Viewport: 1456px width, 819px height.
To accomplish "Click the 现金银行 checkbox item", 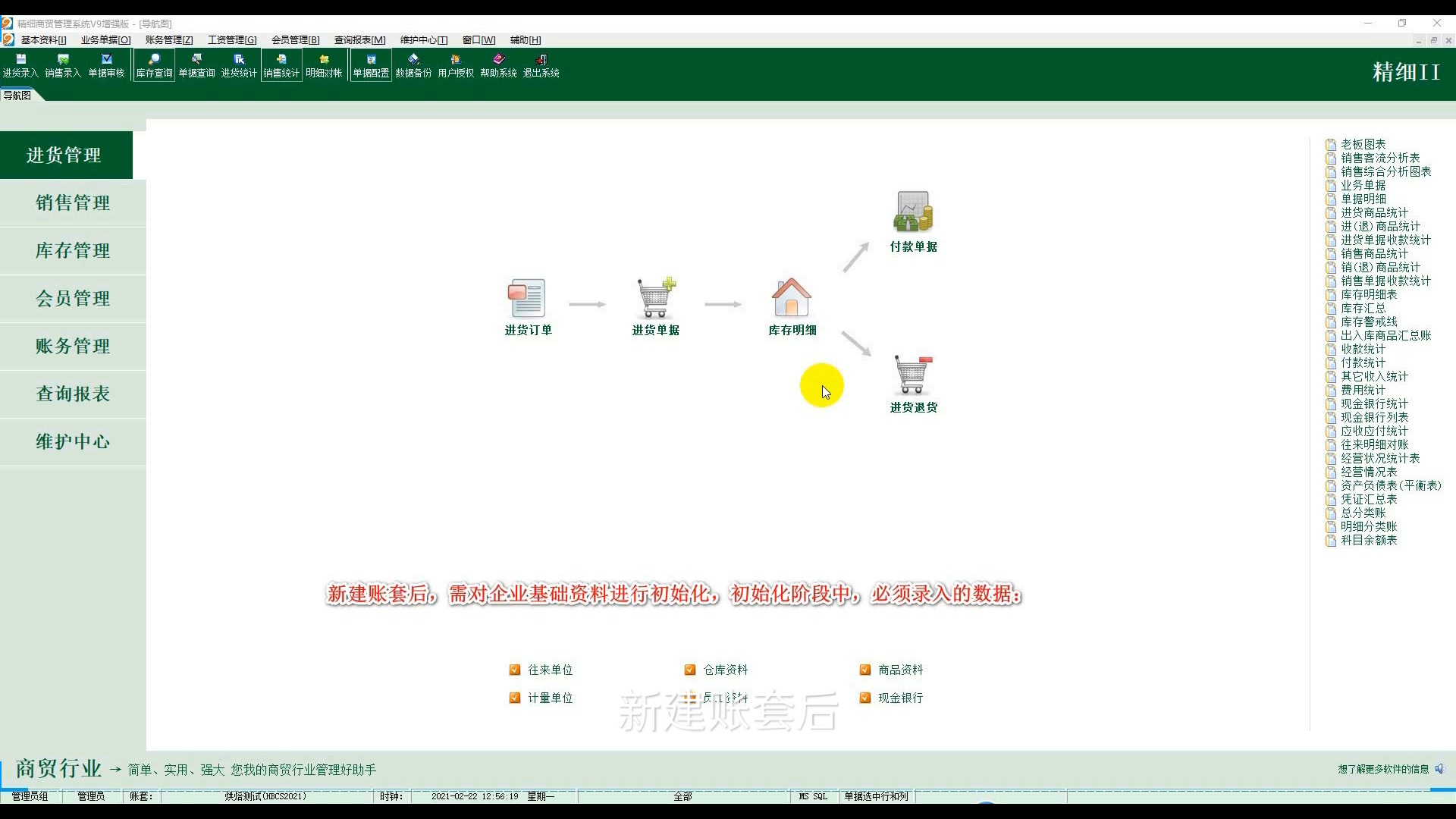I will click(x=892, y=698).
